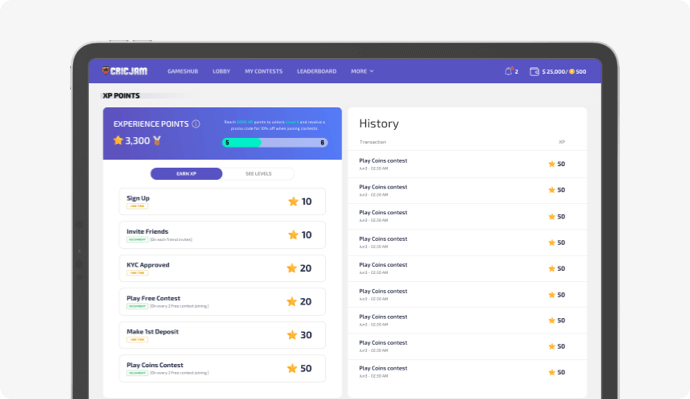This screenshot has height=399, width=690.
Task: Click the star in Play Coins Contest card
Action: pos(292,368)
